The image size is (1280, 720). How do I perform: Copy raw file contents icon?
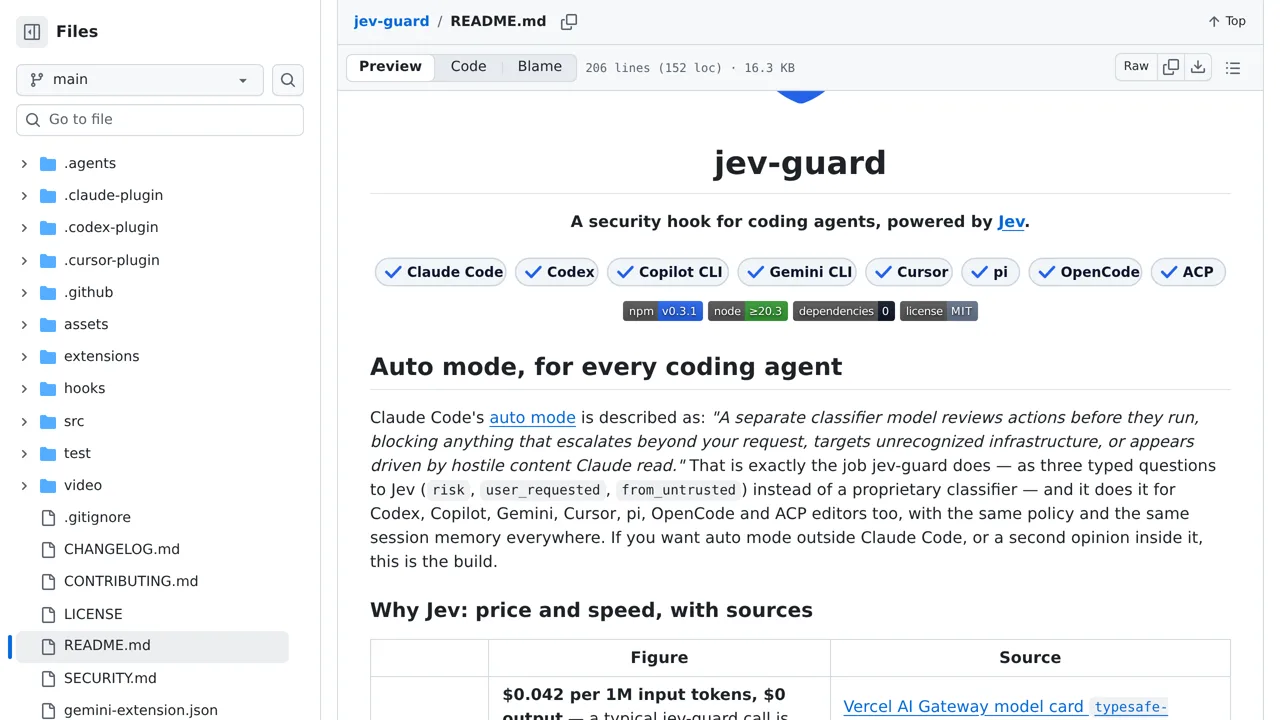pyautogui.click(x=1171, y=67)
